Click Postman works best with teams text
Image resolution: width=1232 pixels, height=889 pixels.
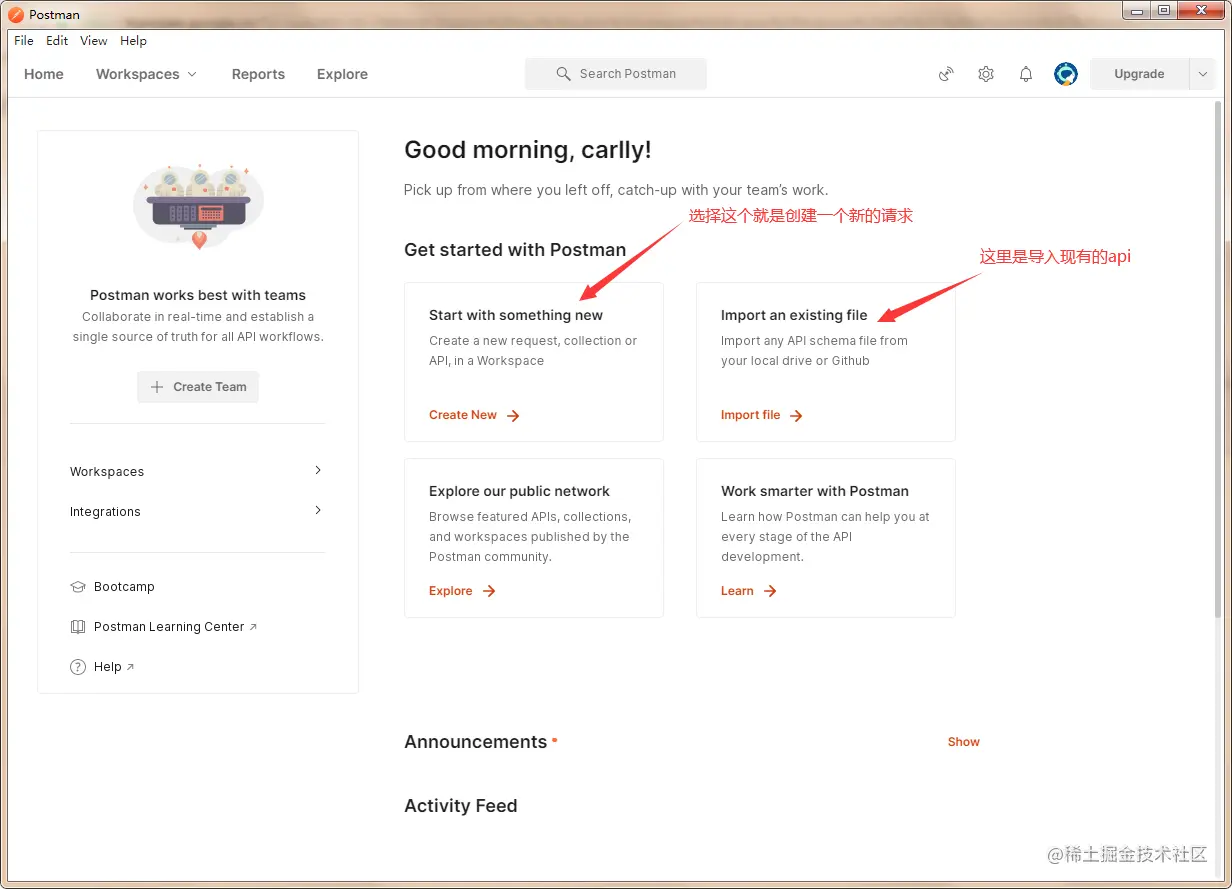tap(198, 295)
